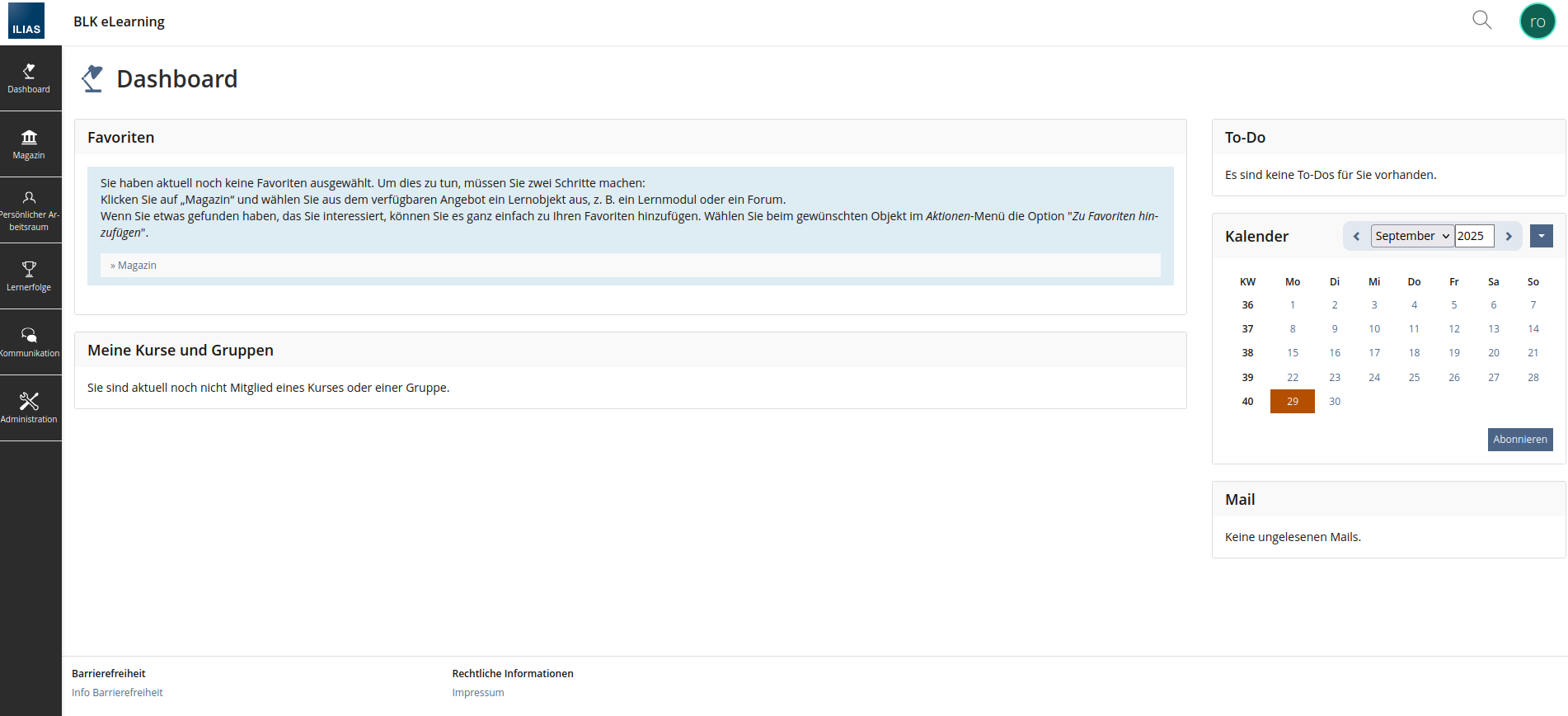Screen dimensions: 1568x716
Task: Expand the September month dropdown
Action: (x=1411, y=236)
